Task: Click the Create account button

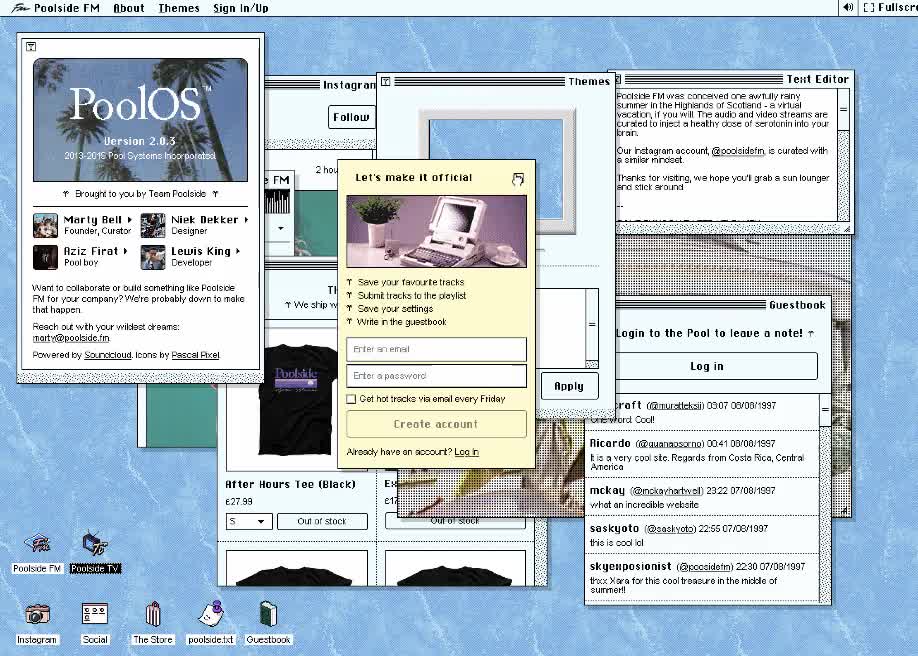Action: (436, 424)
